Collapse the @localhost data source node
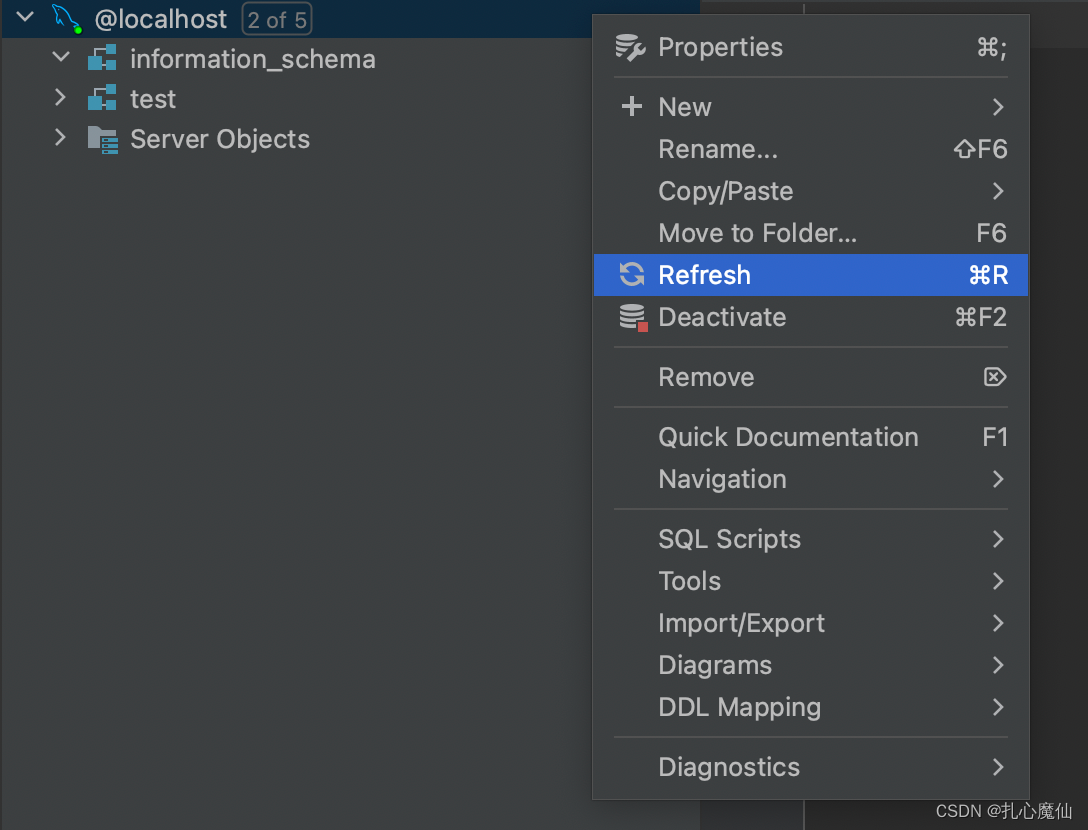Viewport: 1088px width, 830px height. point(25,17)
